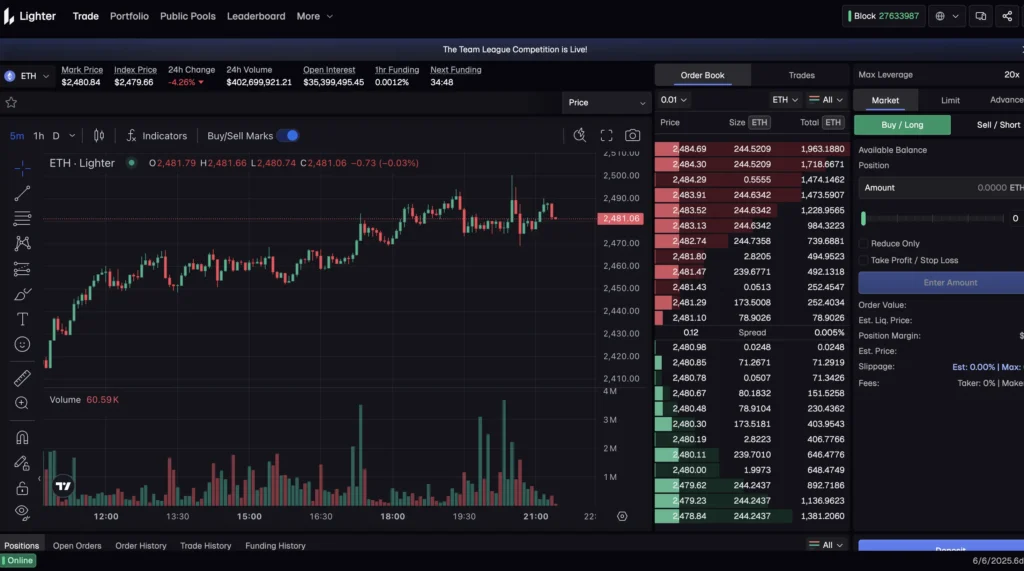Open the order book All view dropdown
This screenshot has width=1024, height=571.
826,100
